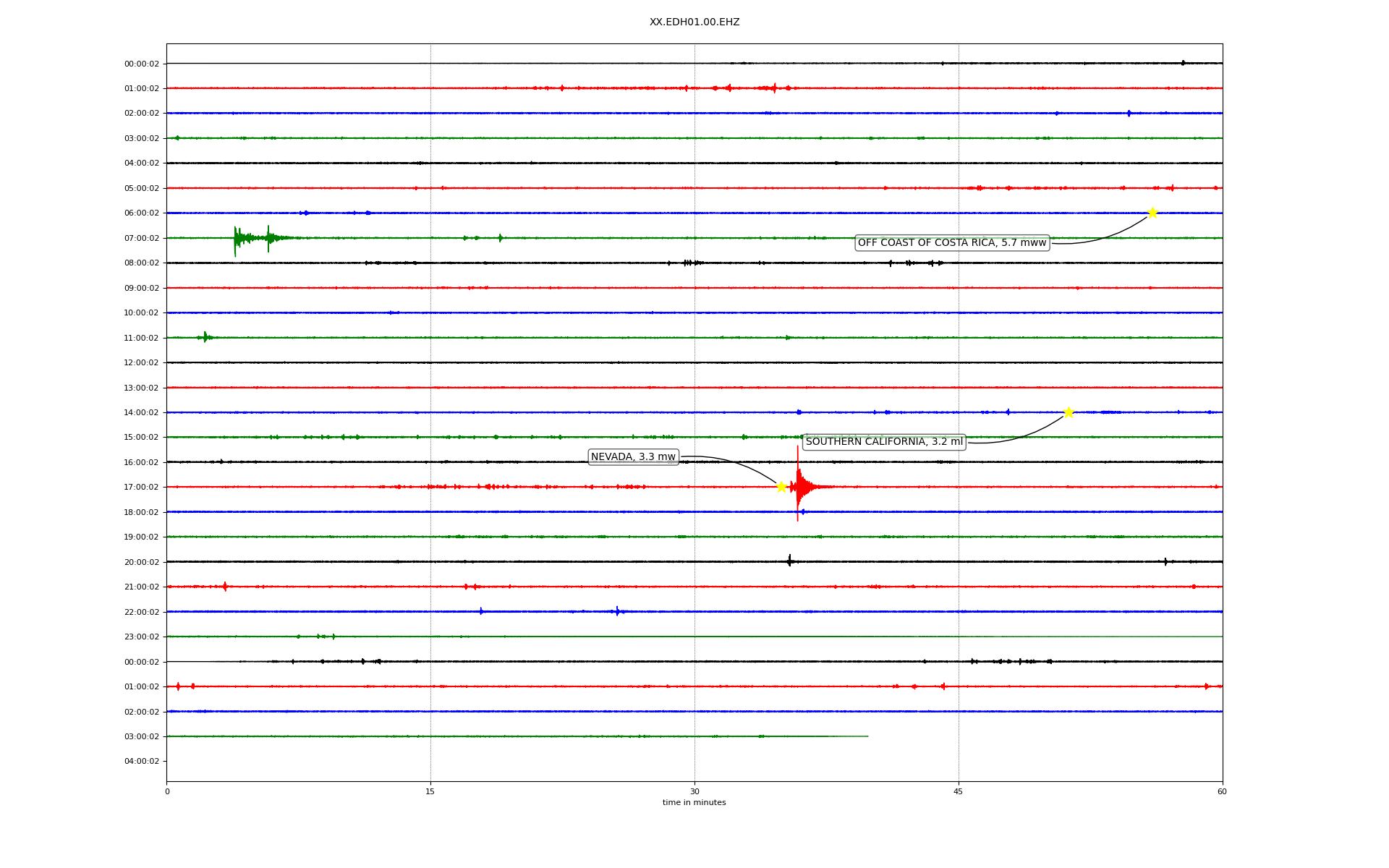Click the small green burst on the 11:00:02 trace
Image resolution: width=1389 pixels, height=868 pixels.
click(x=205, y=337)
